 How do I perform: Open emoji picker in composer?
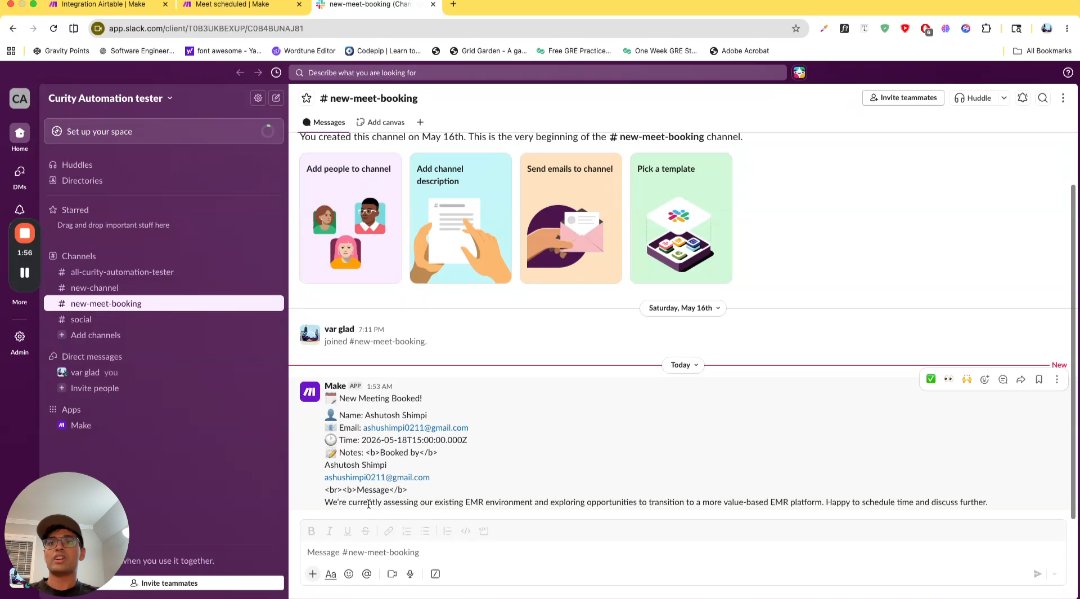tap(349, 574)
